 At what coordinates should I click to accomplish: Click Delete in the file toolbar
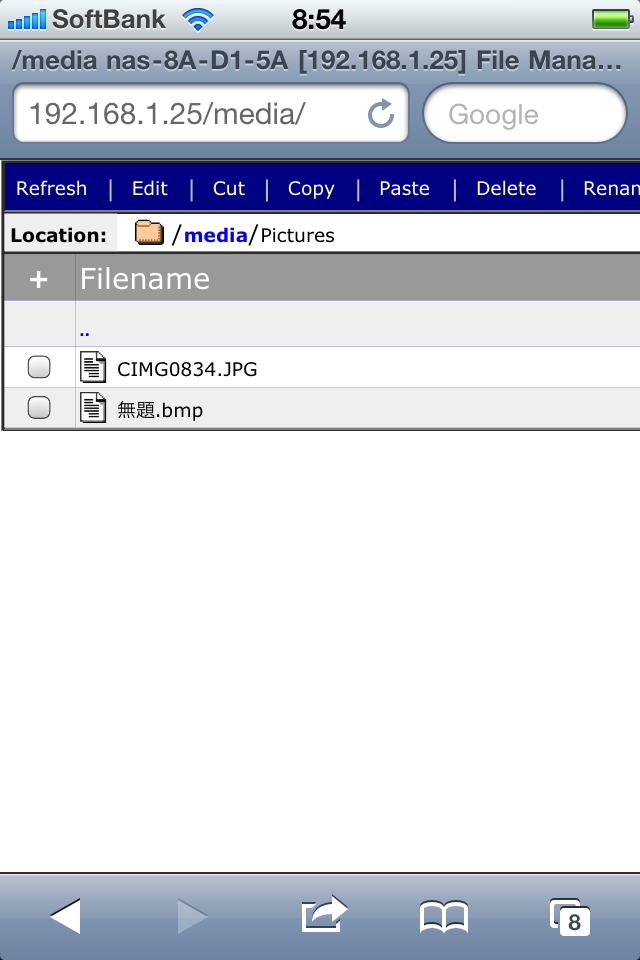pos(506,188)
